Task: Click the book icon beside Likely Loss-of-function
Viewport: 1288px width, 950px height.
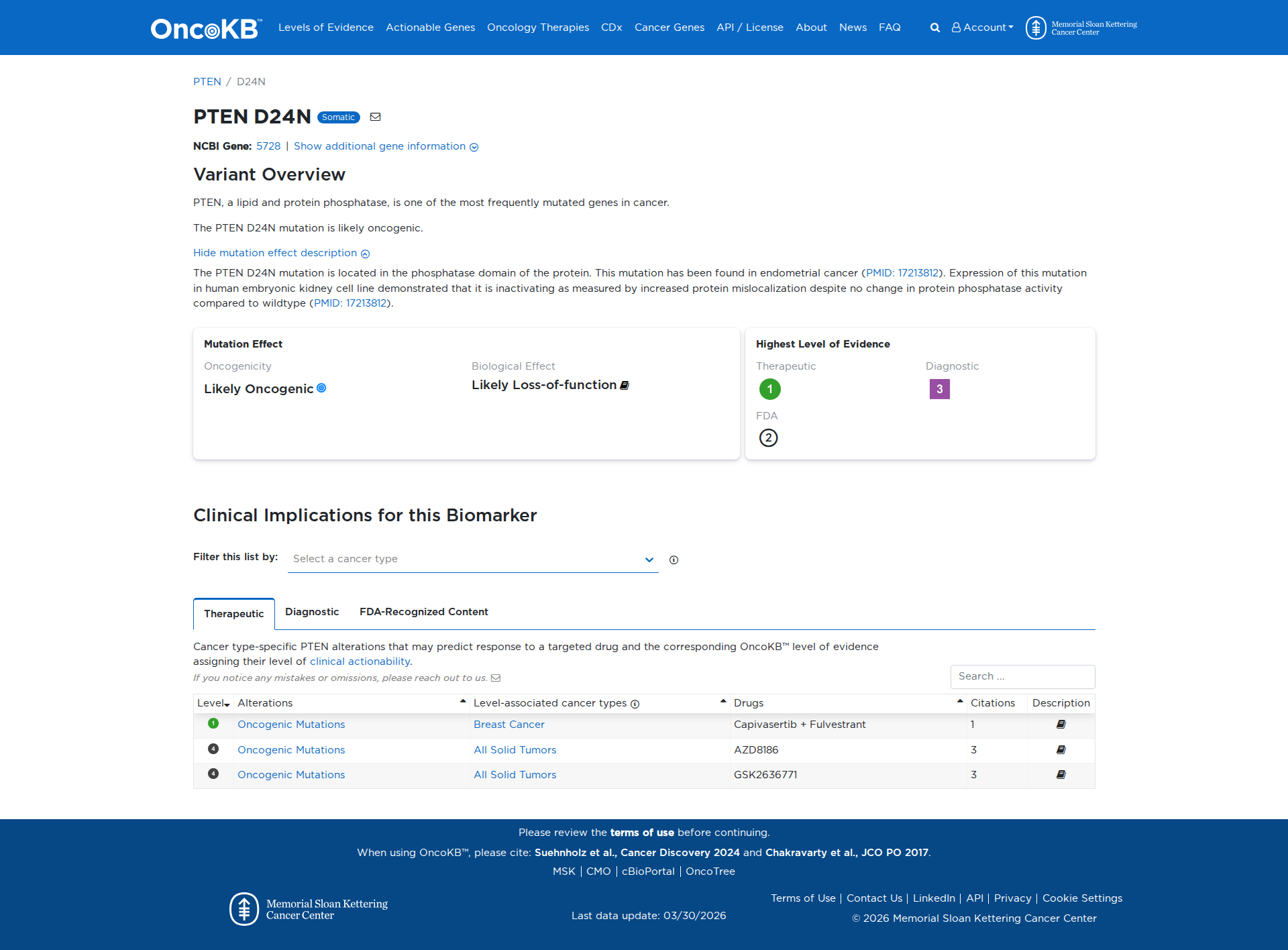Action: 624,385
